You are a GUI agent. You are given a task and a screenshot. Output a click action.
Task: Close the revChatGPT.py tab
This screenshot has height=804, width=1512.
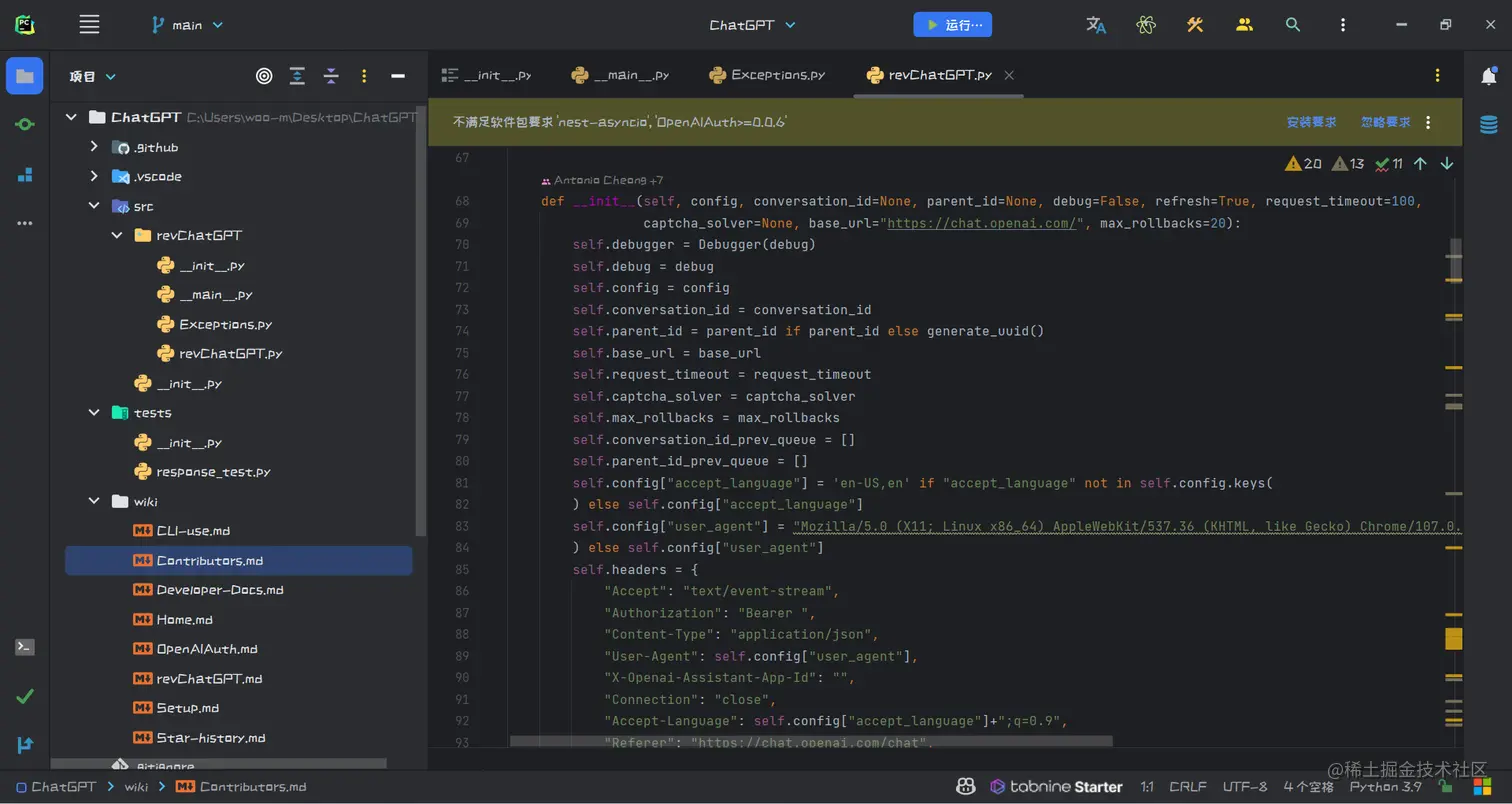pos(1009,75)
